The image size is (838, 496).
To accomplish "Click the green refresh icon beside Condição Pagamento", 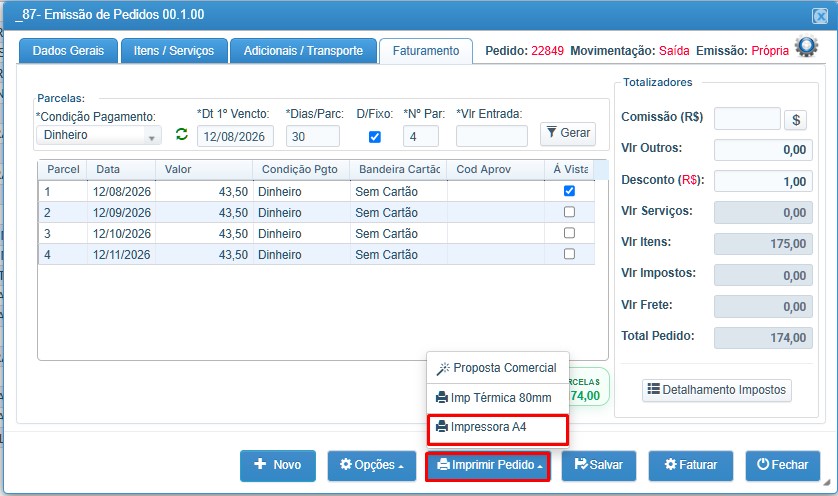I will pyautogui.click(x=182, y=134).
